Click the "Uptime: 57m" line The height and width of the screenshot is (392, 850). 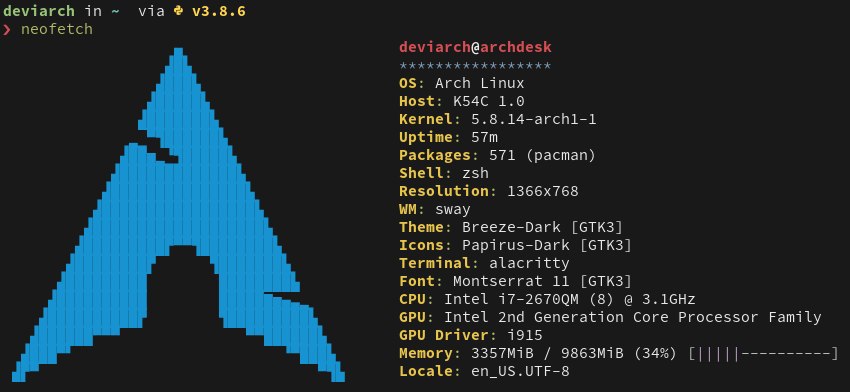point(448,137)
